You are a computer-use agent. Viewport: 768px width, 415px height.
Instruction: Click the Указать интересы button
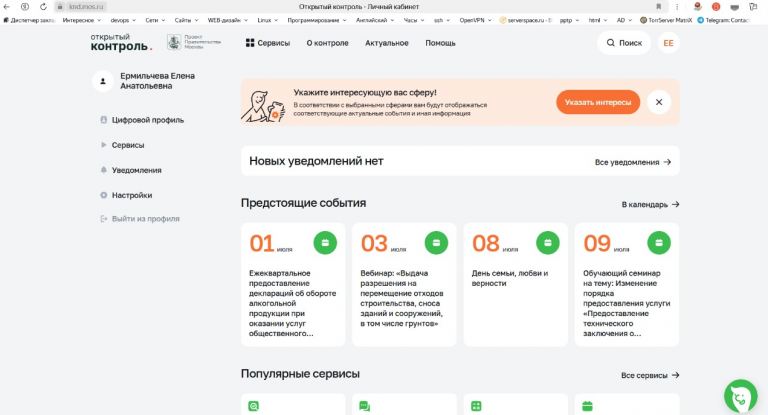click(x=598, y=102)
